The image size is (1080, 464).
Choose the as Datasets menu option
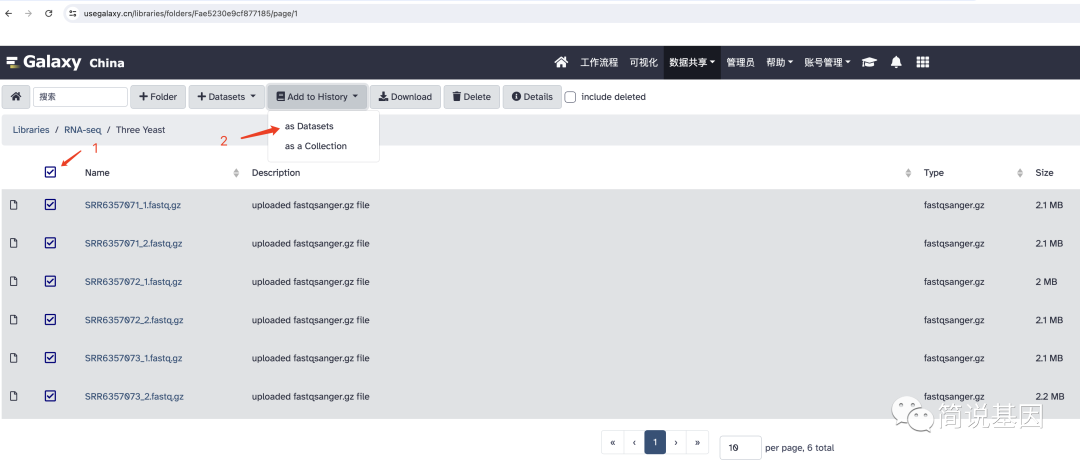(x=309, y=127)
